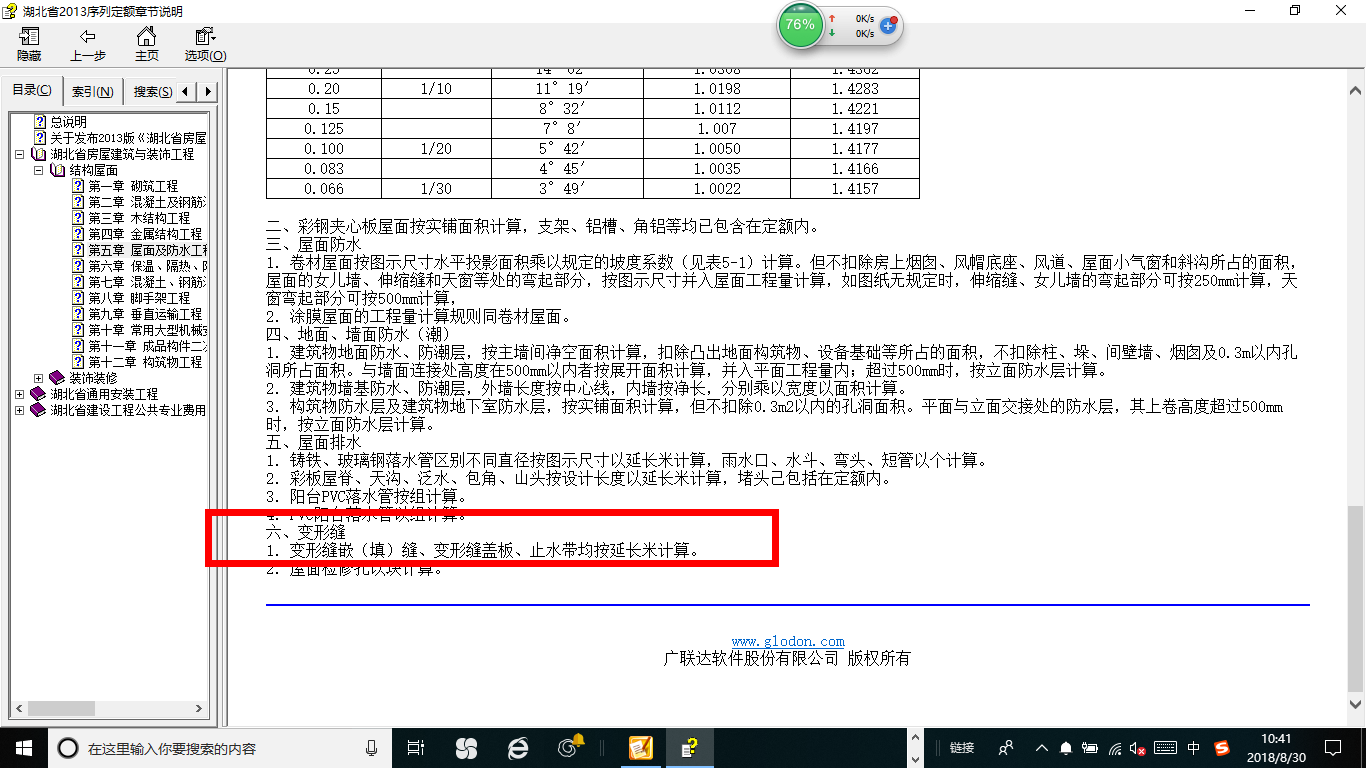The height and width of the screenshot is (768, 1366).
Task: Open the Windows Start menu
Action: click(24, 748)
